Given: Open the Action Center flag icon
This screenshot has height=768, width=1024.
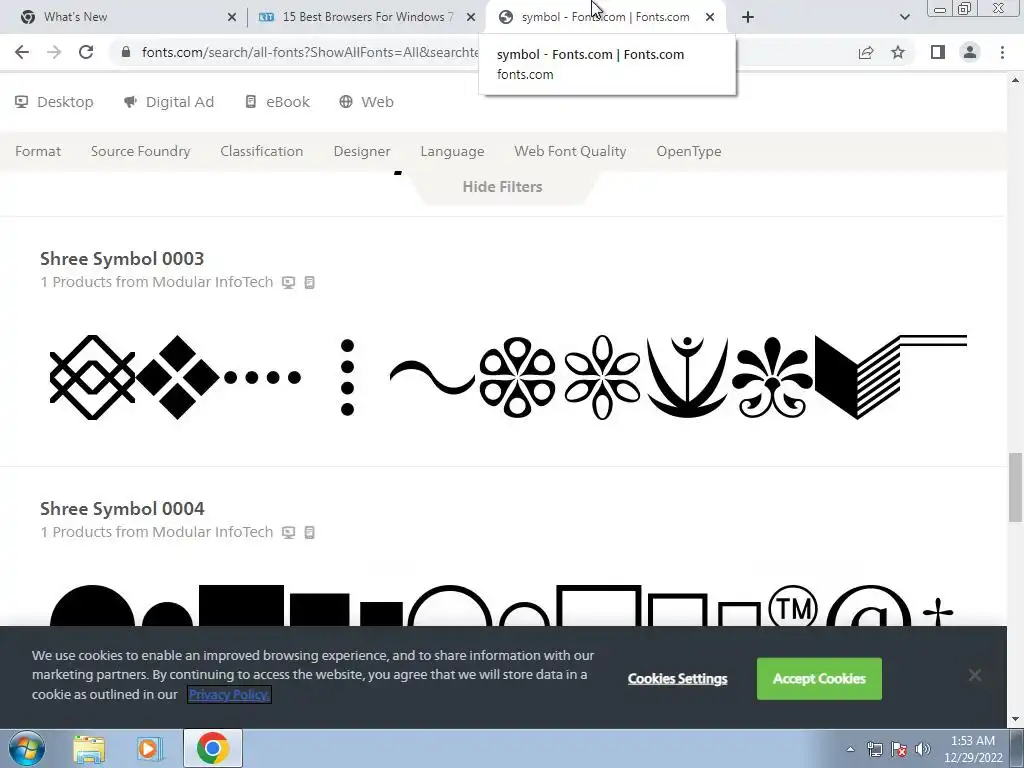Looking at the screenshot, I should tap(899, 749).
